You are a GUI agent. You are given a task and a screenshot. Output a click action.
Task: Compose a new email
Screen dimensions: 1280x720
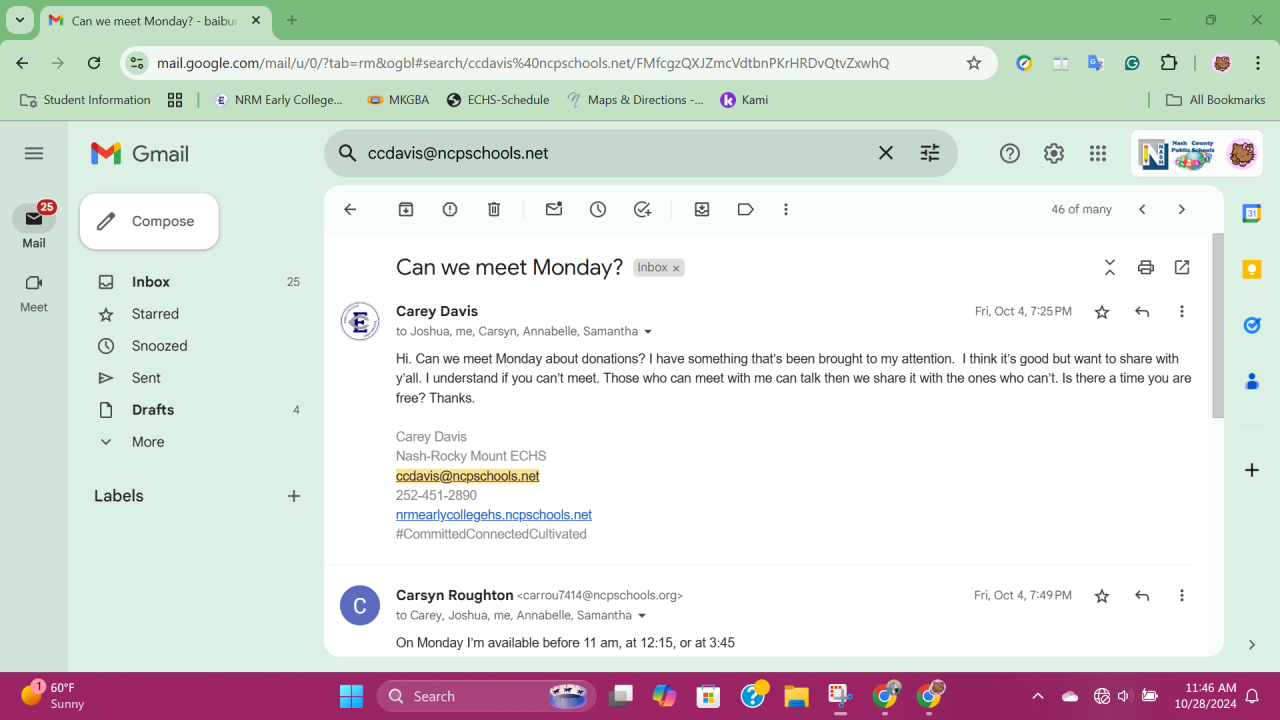[x=149, y=221]
